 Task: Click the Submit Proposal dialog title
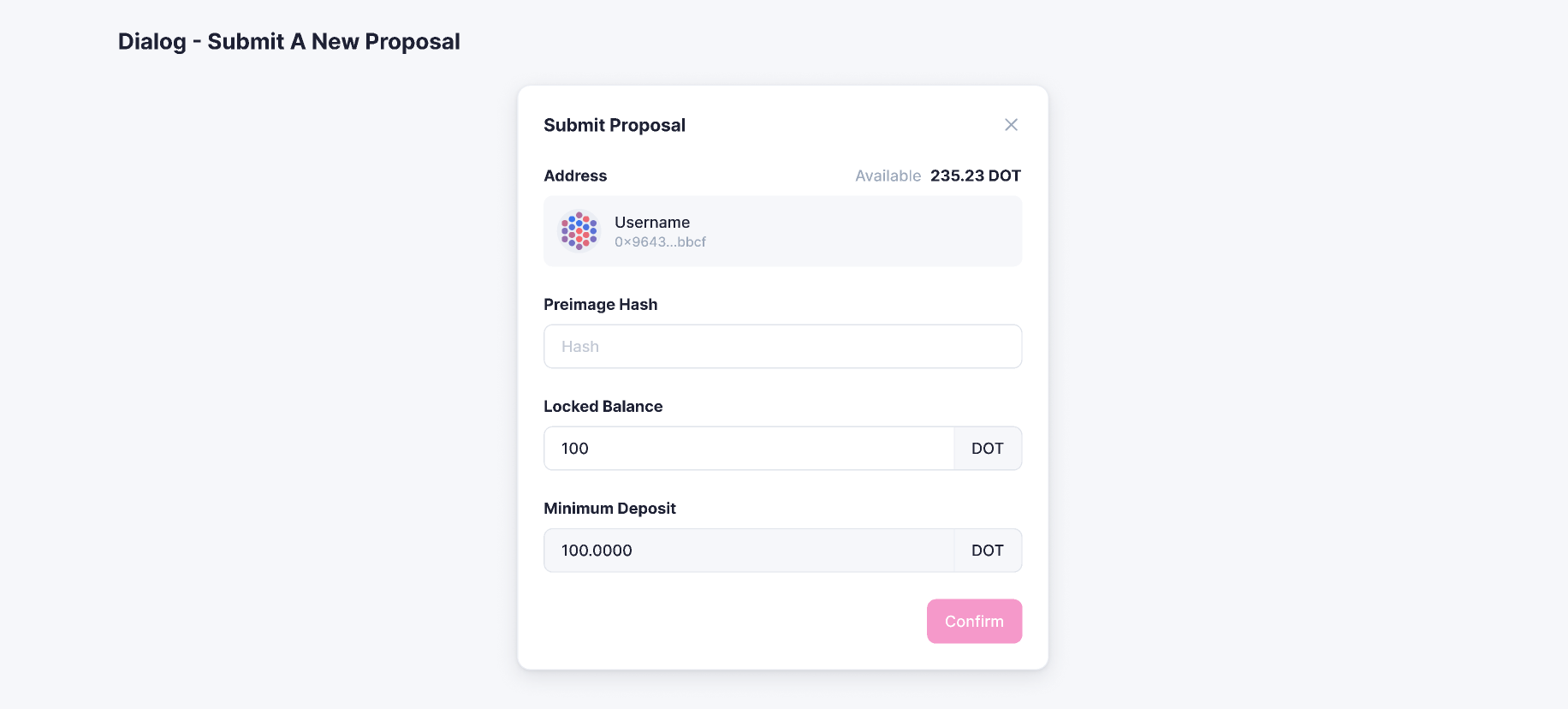coord(615,125)
